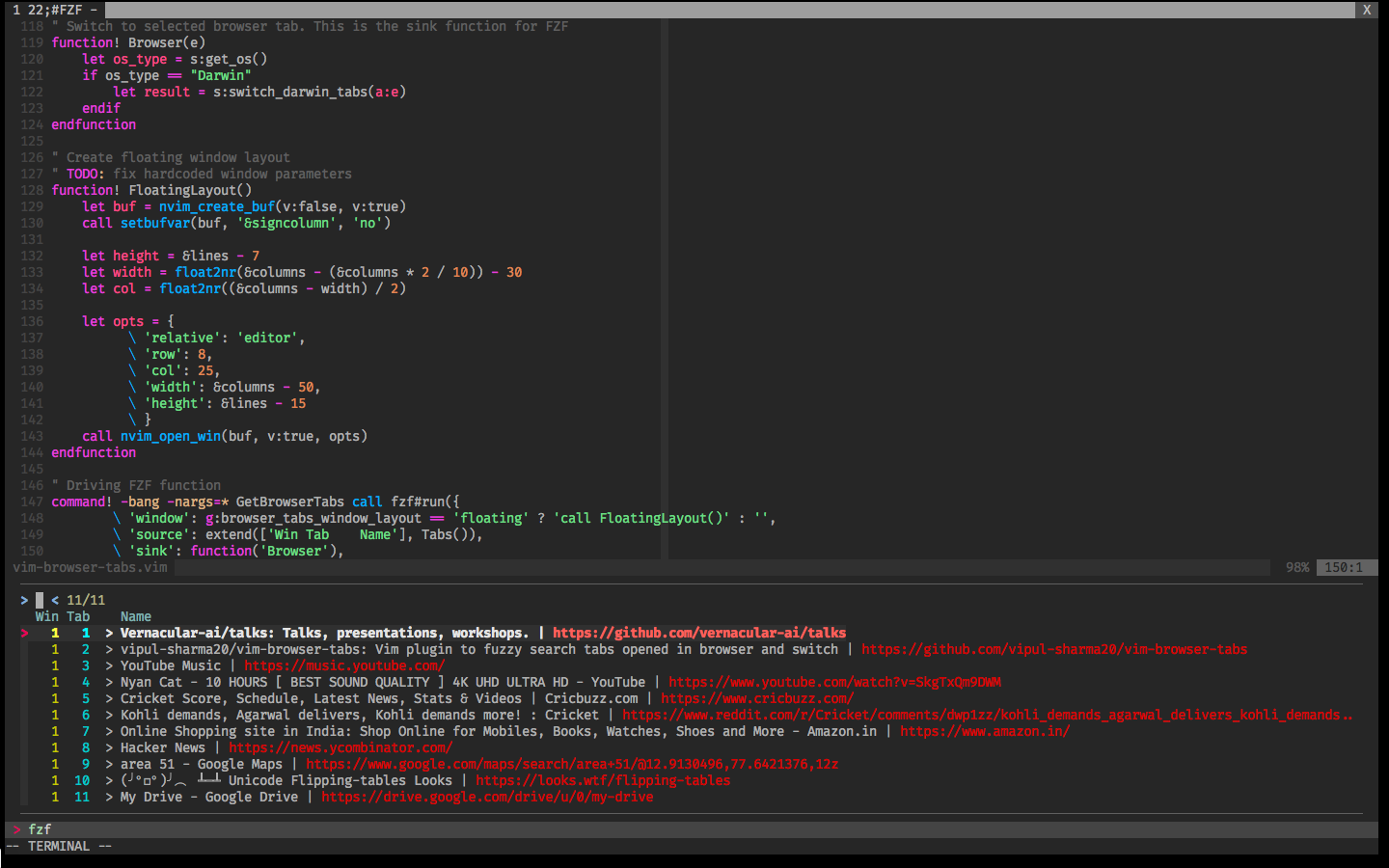This screenshot has height=868, width=1389.
Task: Click the nvim_open_win call line
Action: click(225, 436)
